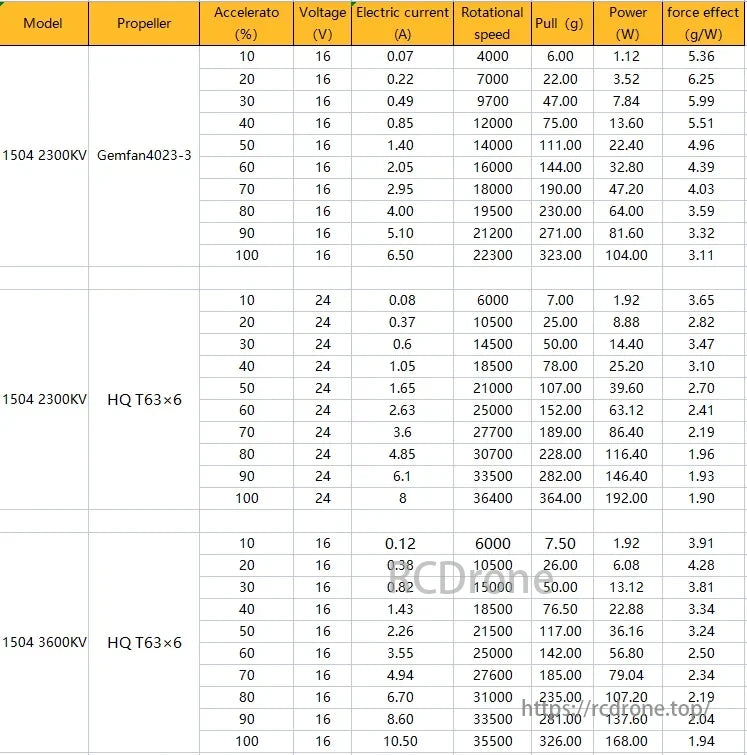Screen dimensions: 747x755
Task: Click the Electric current (A) header
Action: pyautogui.click(x=402, y=23)
